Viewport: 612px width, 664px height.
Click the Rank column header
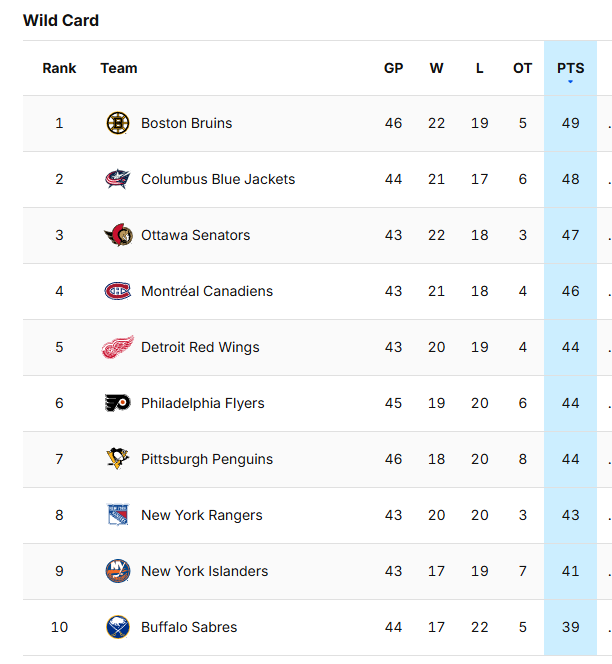pos(59,68)
